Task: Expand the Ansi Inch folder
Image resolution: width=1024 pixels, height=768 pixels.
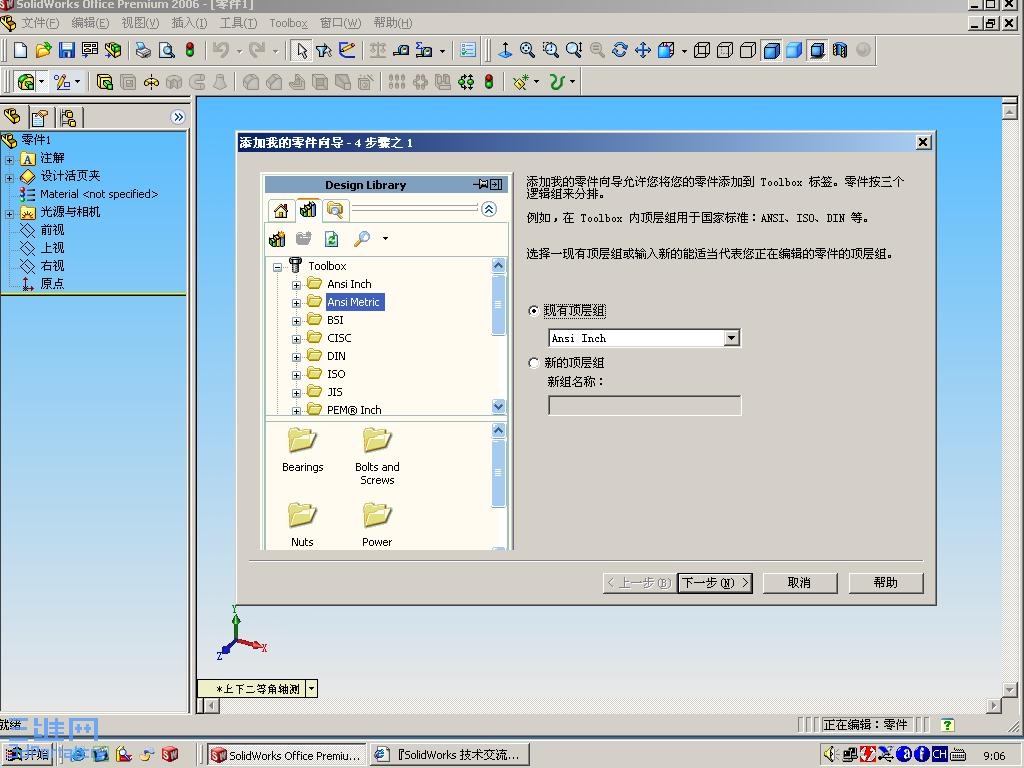Action: point(296,285)
